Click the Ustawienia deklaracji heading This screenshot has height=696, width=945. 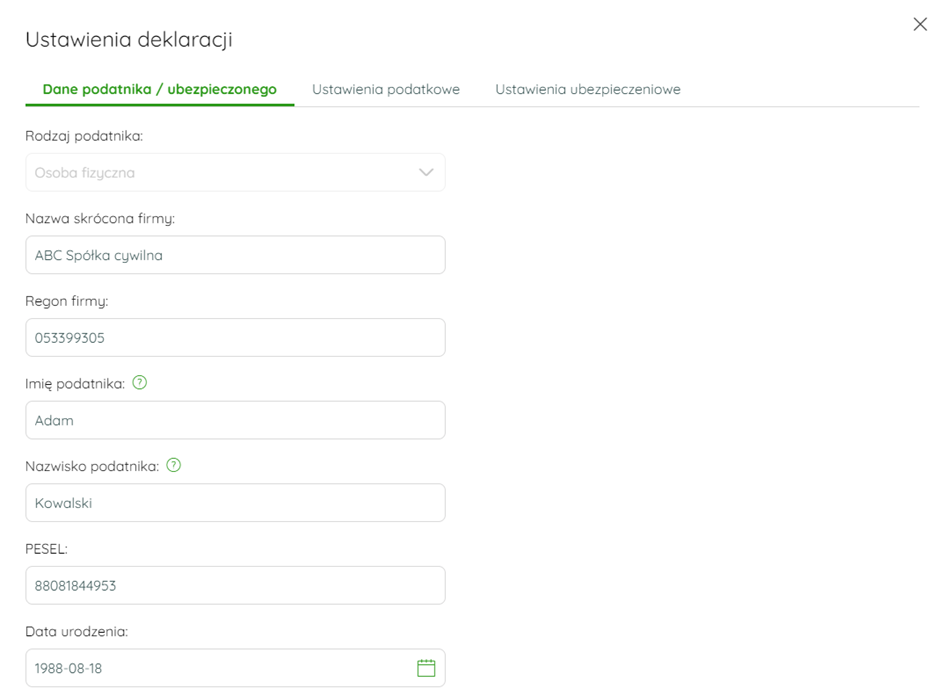129,40
